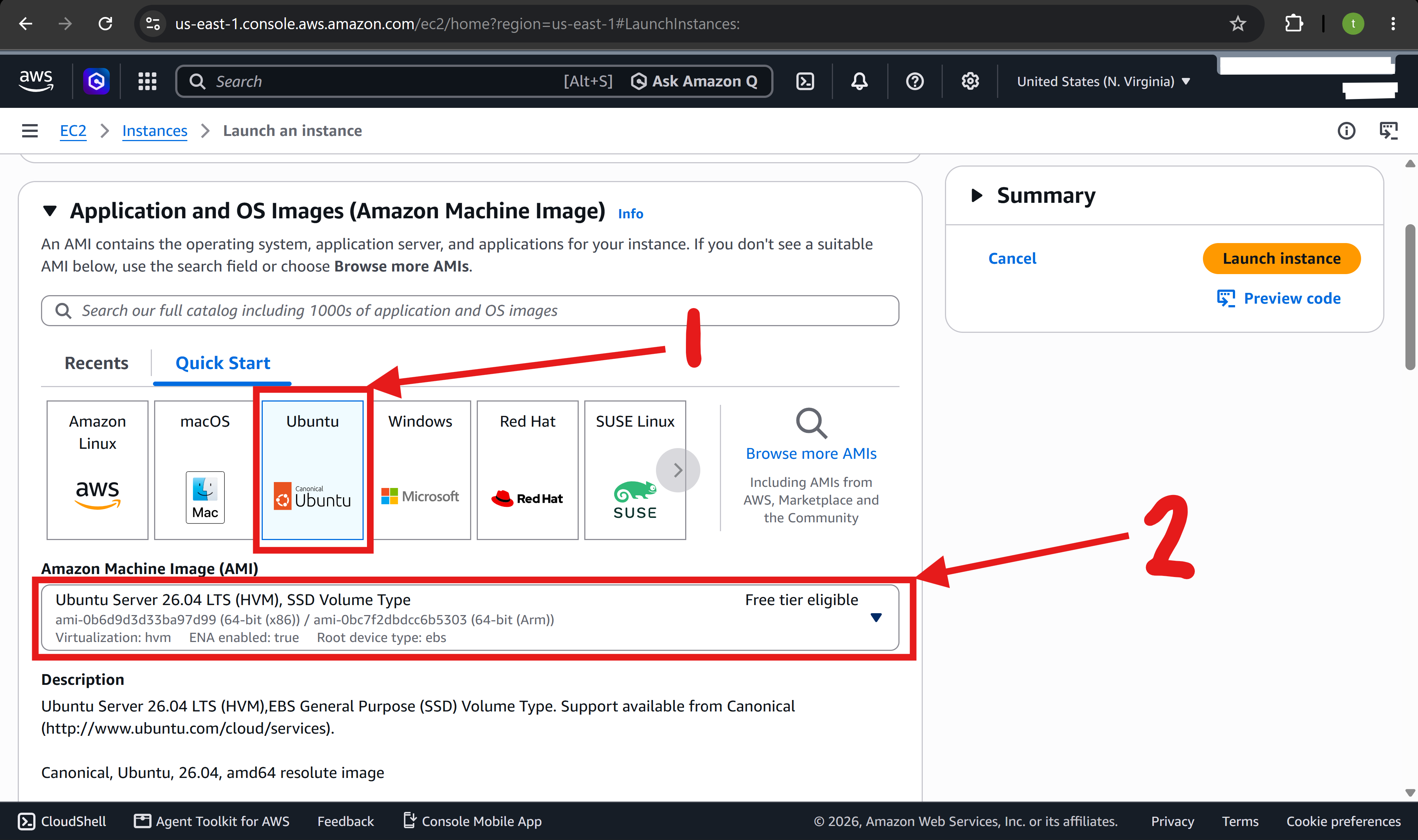Open the help question mark menu
Image resolution: width=1418 pixels, height=840 pixels.
point(915,81)
